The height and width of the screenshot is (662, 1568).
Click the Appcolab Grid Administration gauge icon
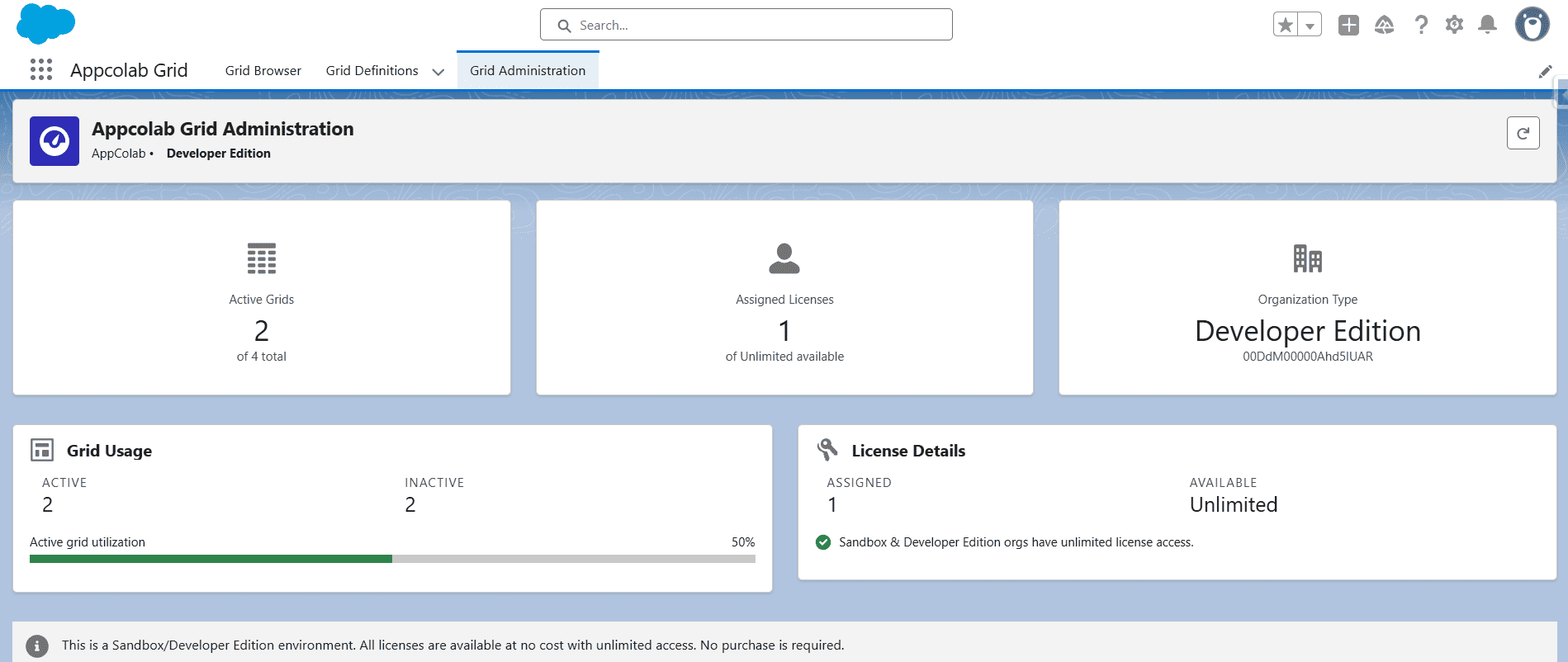point(54,141)
